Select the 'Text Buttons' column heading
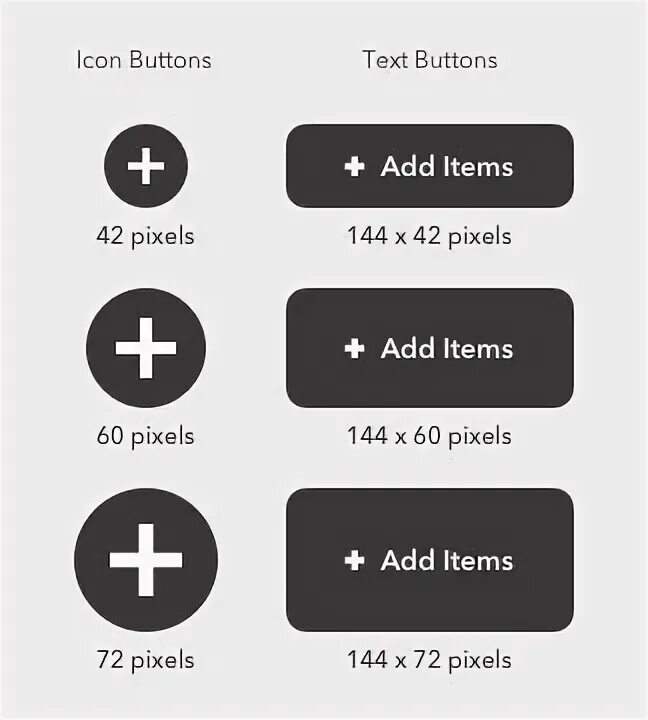The height and width of the screenshot is (720, 648). (430, 60)
